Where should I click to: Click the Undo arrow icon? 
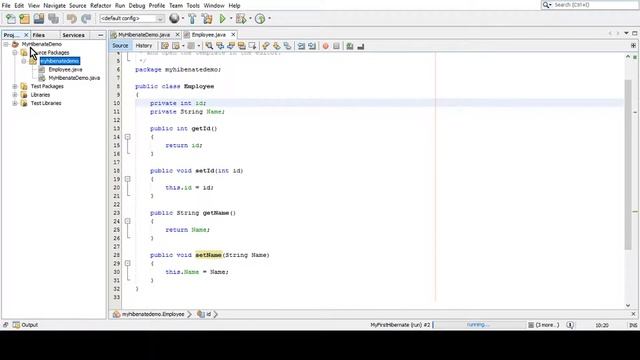point(72,18)
